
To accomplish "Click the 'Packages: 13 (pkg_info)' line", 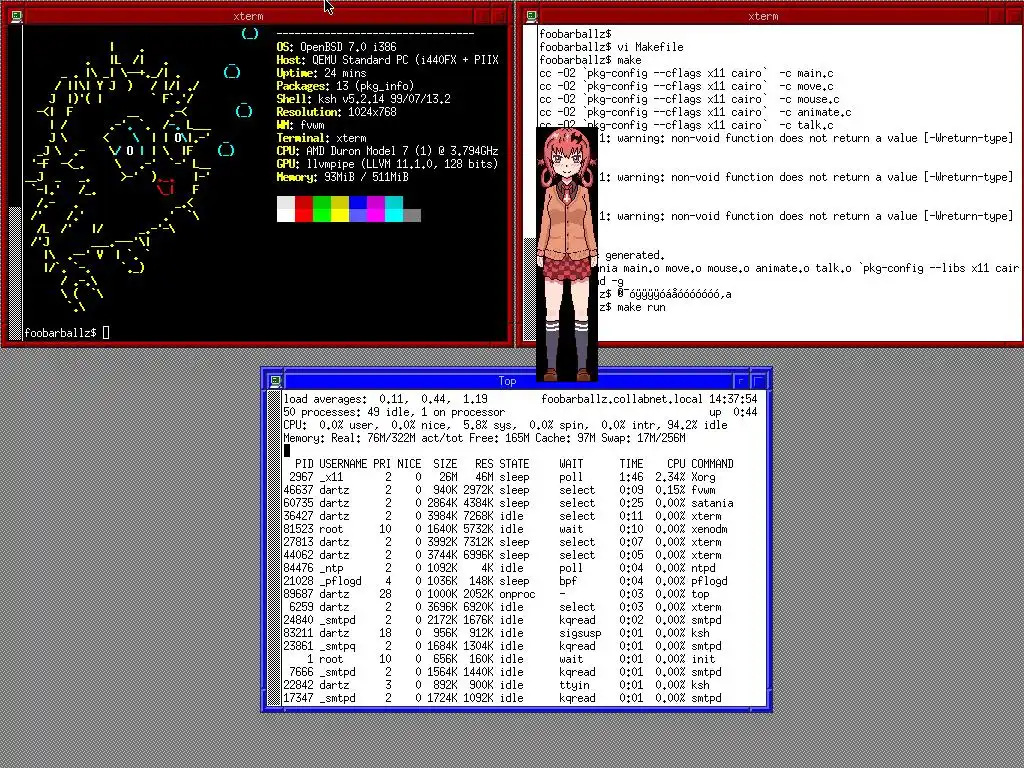I will click(345, 86).
